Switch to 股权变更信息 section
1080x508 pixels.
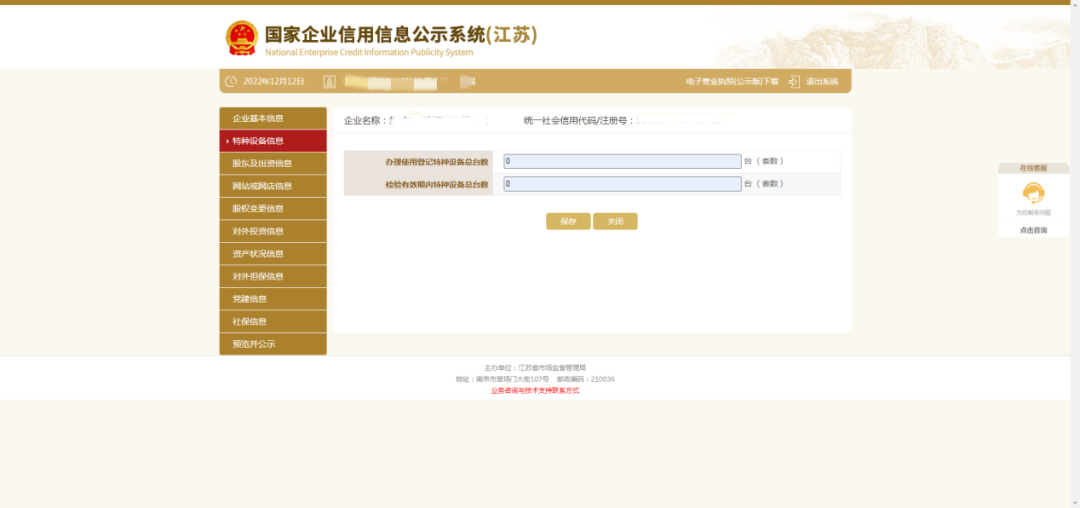[273, 209]
